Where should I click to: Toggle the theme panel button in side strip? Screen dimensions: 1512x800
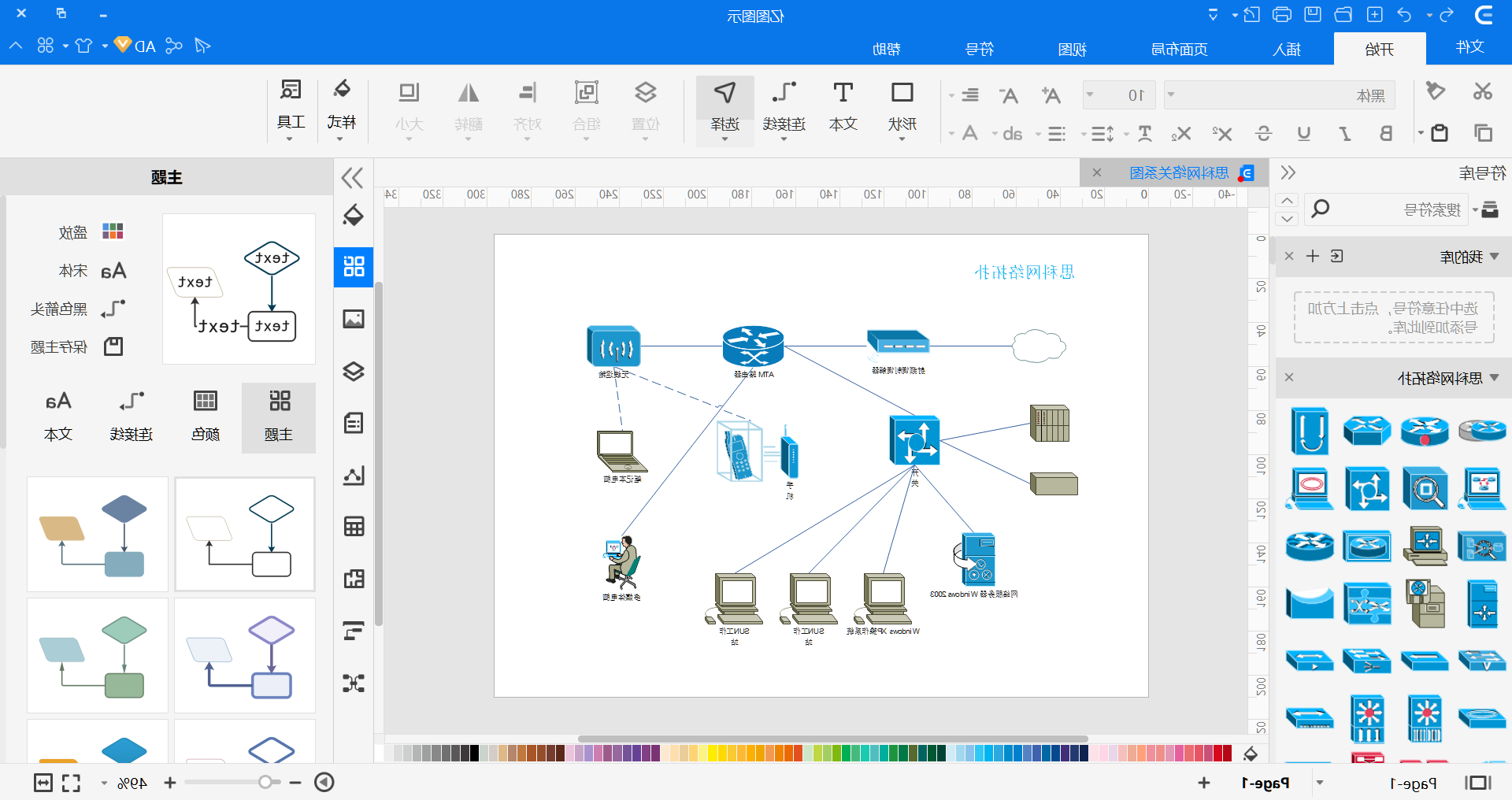click(354, 266)
